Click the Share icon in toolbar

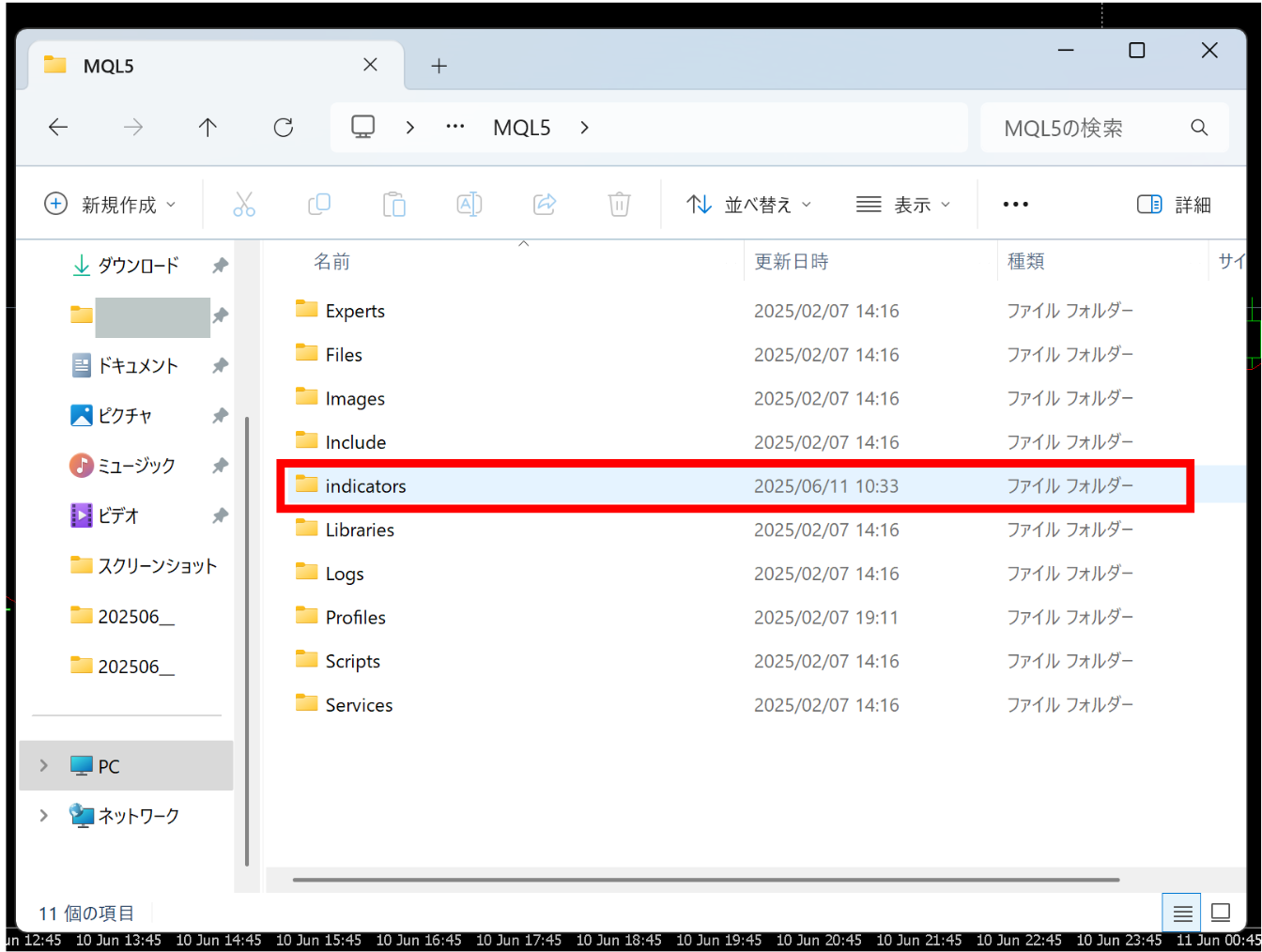(x=545, y=205)
